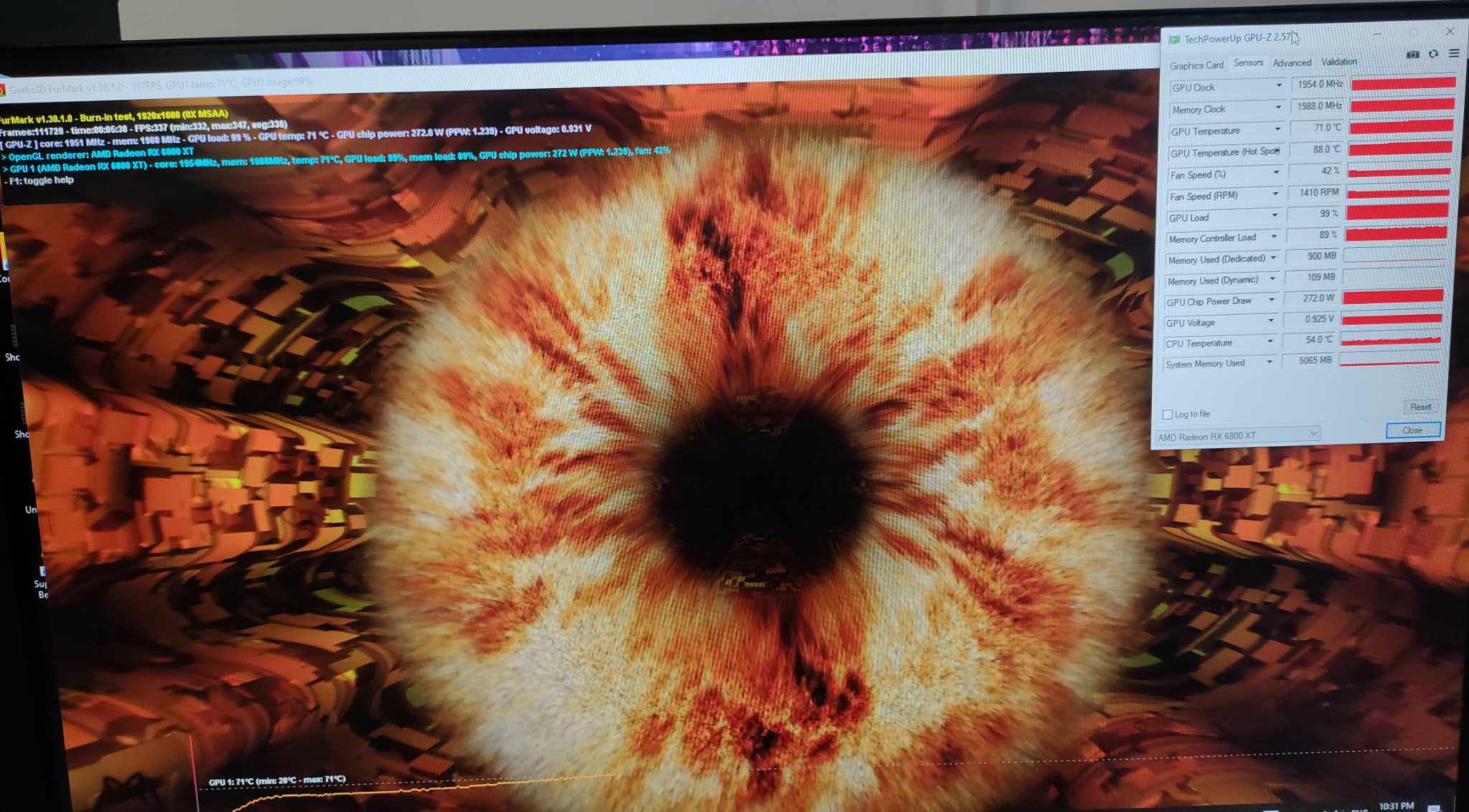
Task: Click the FurMark window title icon
Action: tap(2, 90)
